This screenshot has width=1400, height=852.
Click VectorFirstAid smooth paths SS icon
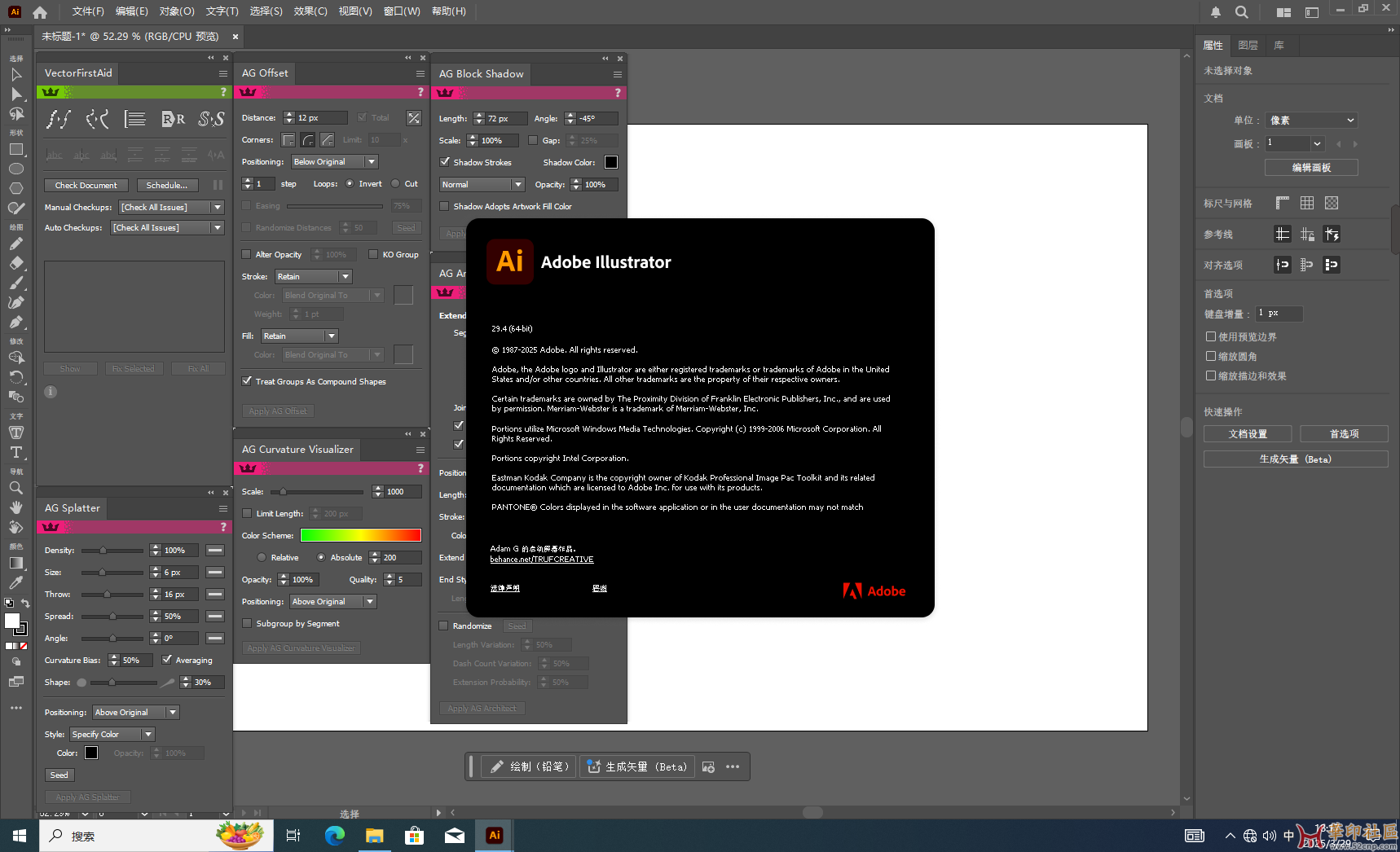pos(211,119)
